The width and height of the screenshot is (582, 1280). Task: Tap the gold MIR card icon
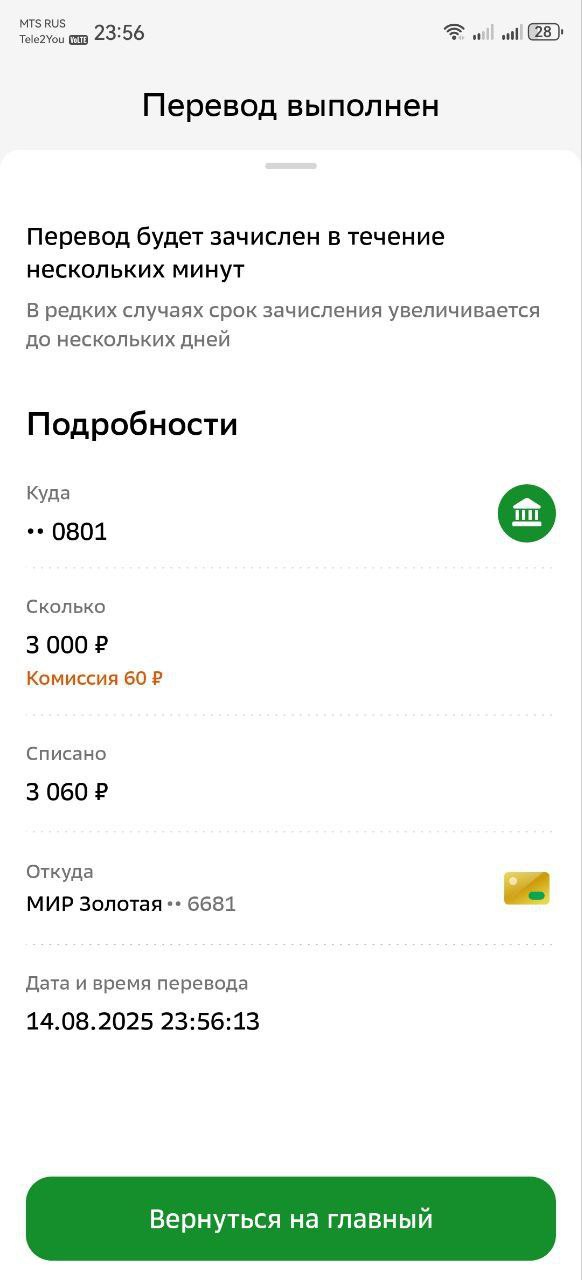tap(527, 888)
